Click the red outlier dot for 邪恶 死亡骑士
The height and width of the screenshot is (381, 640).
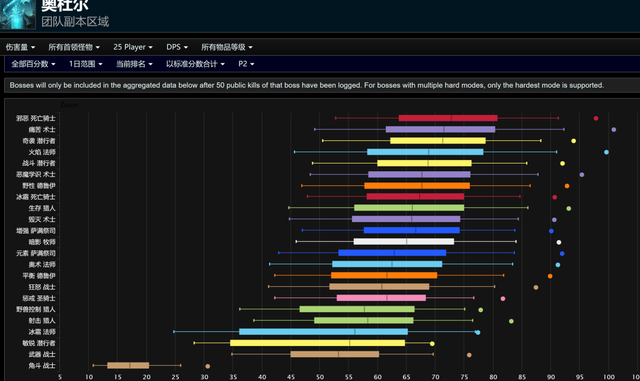(x=596, y=118)
